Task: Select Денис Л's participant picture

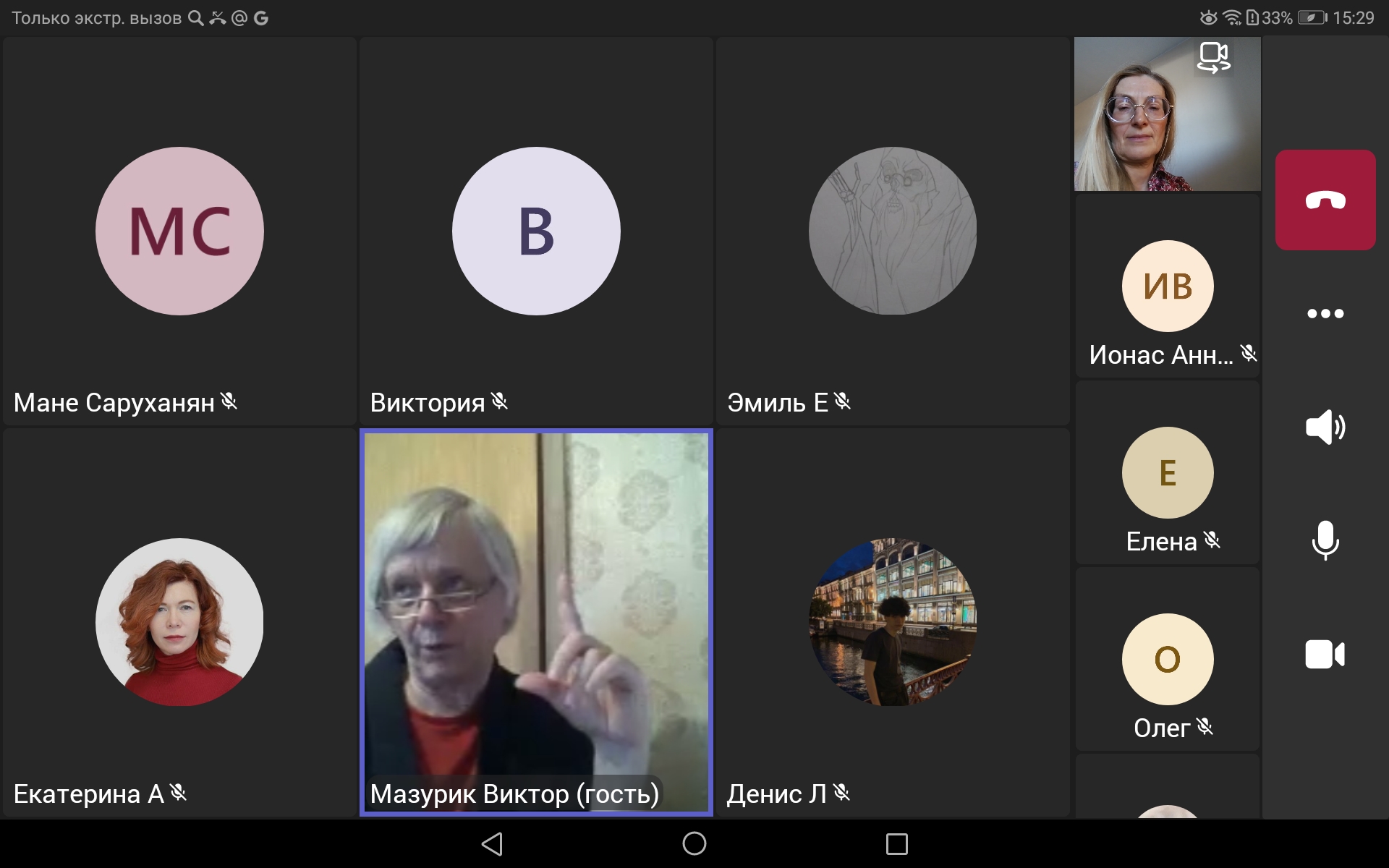Action: click(892, 622)
